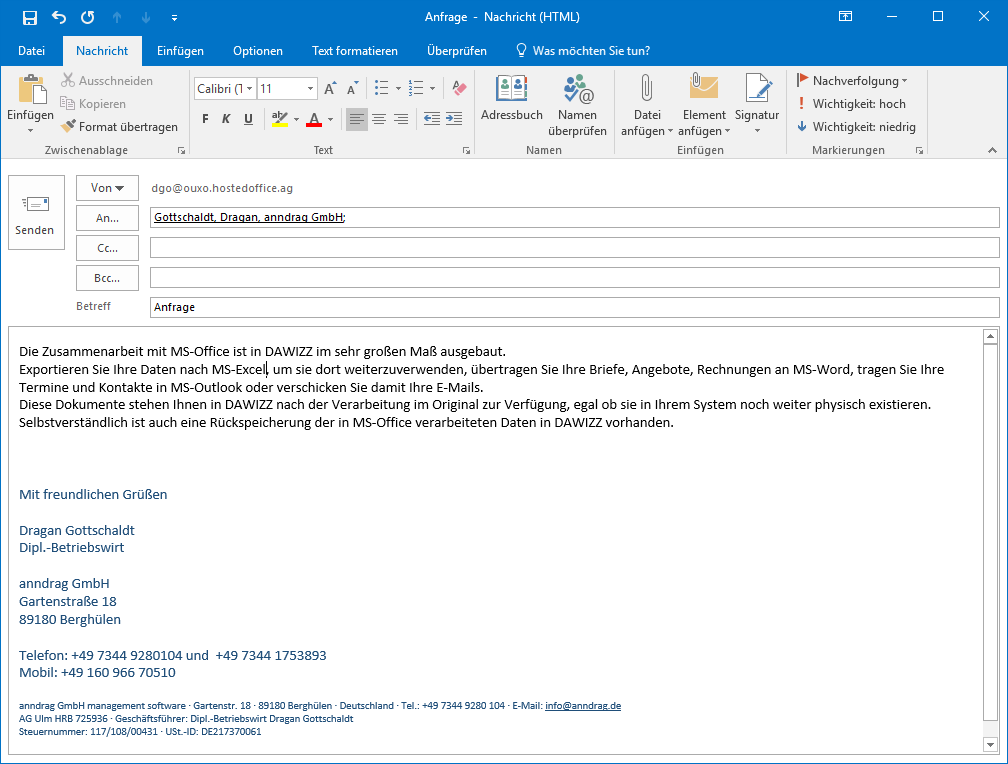The image size is (1008, 764).
Task: Expand the Einfügen paste options arrow
Action: click(x=30, y=131)
